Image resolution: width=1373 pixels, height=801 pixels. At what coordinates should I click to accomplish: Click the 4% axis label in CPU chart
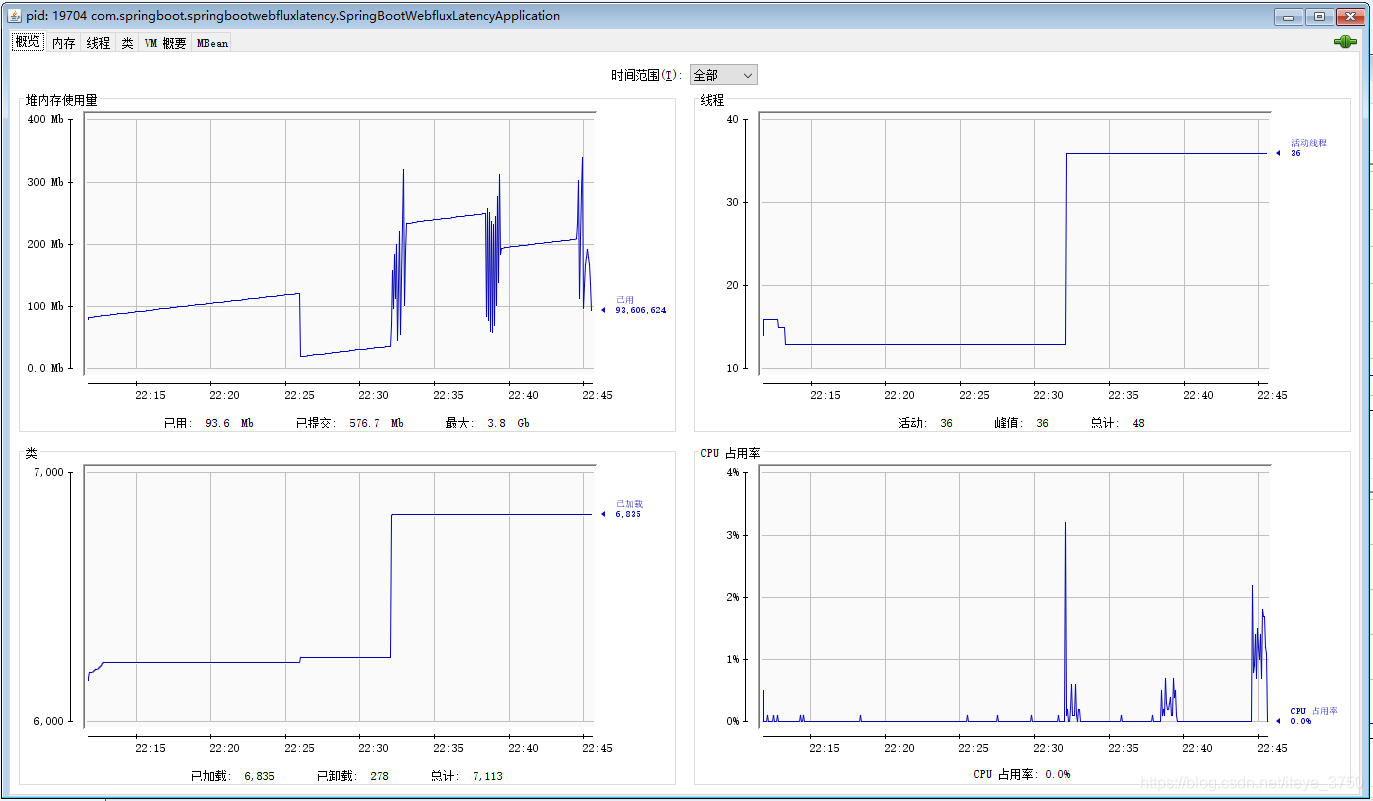[732, 472]
